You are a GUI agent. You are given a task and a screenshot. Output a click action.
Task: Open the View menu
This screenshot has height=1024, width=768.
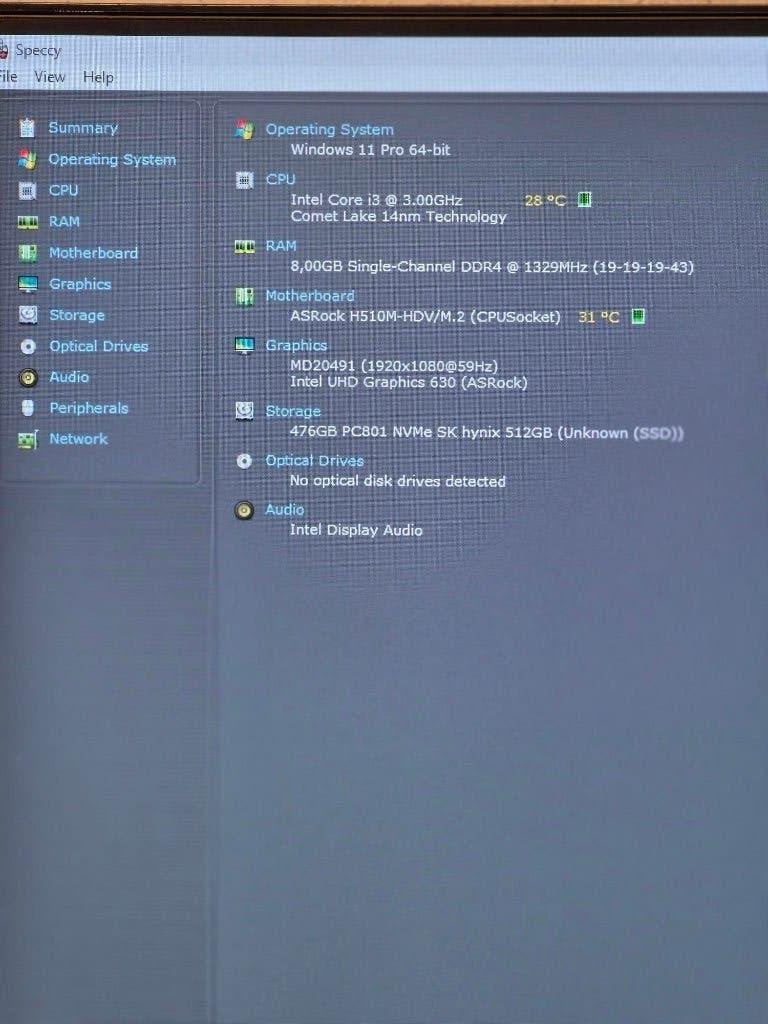[50, 76]
